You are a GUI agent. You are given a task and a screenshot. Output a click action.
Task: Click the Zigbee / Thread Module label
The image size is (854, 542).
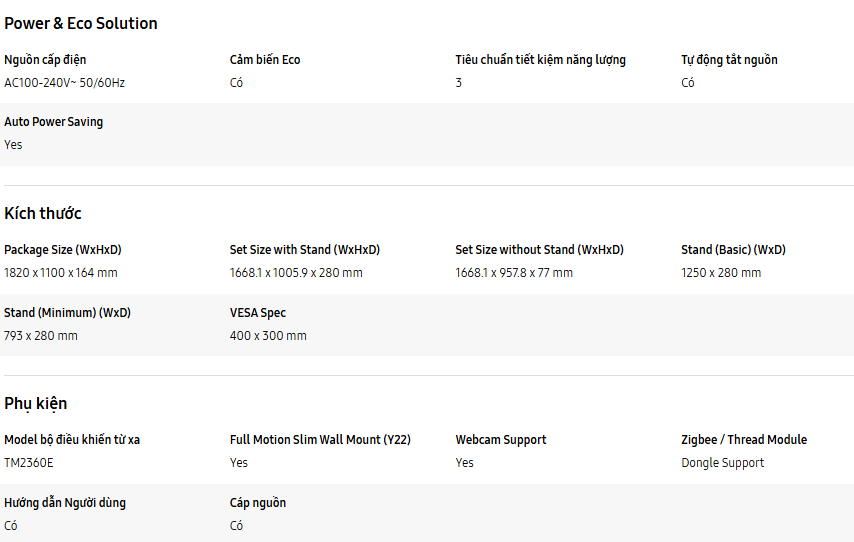pos(744,440)
